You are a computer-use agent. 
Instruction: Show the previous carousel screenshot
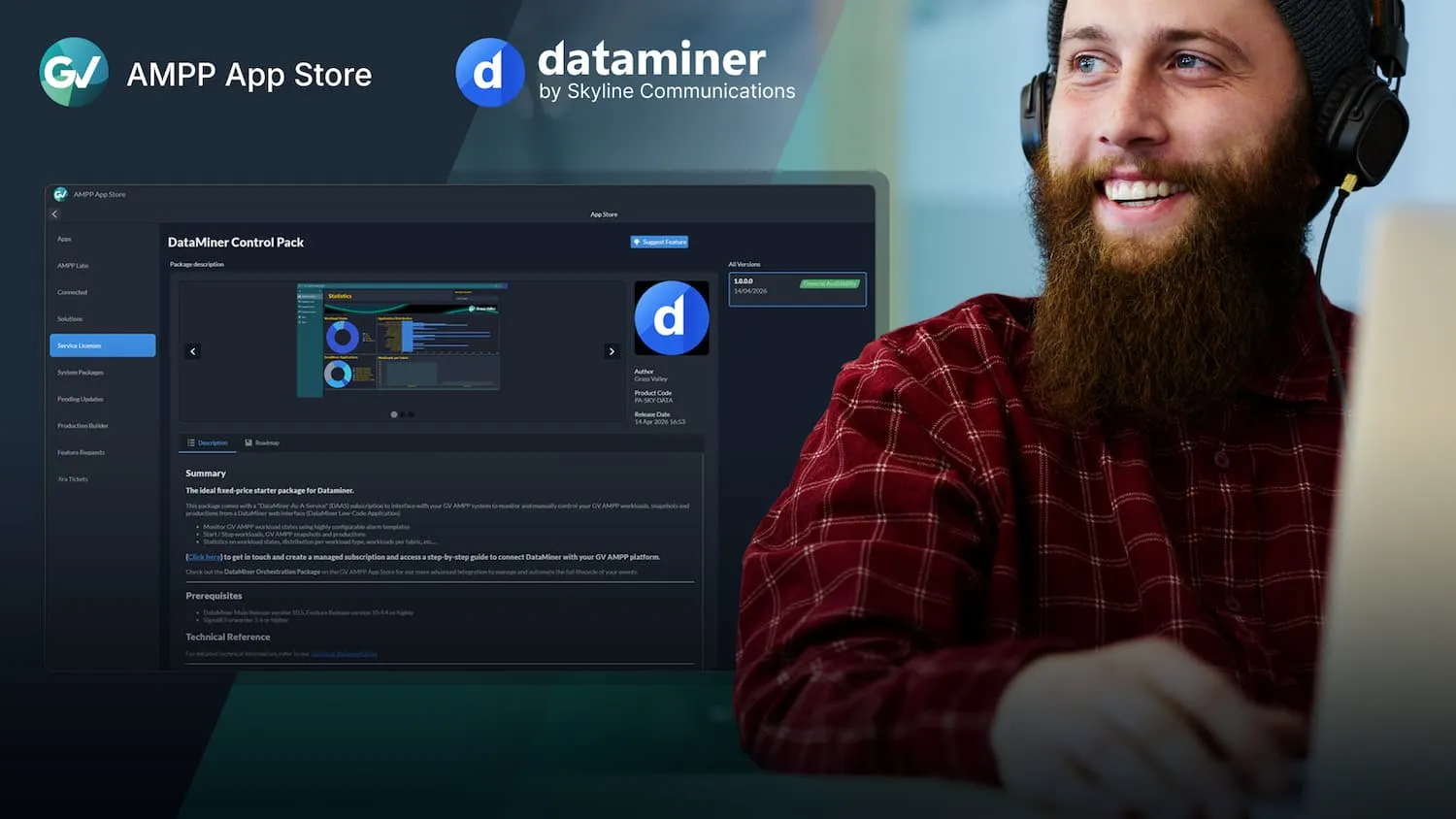pyautogui.click(x=192, y=351)
